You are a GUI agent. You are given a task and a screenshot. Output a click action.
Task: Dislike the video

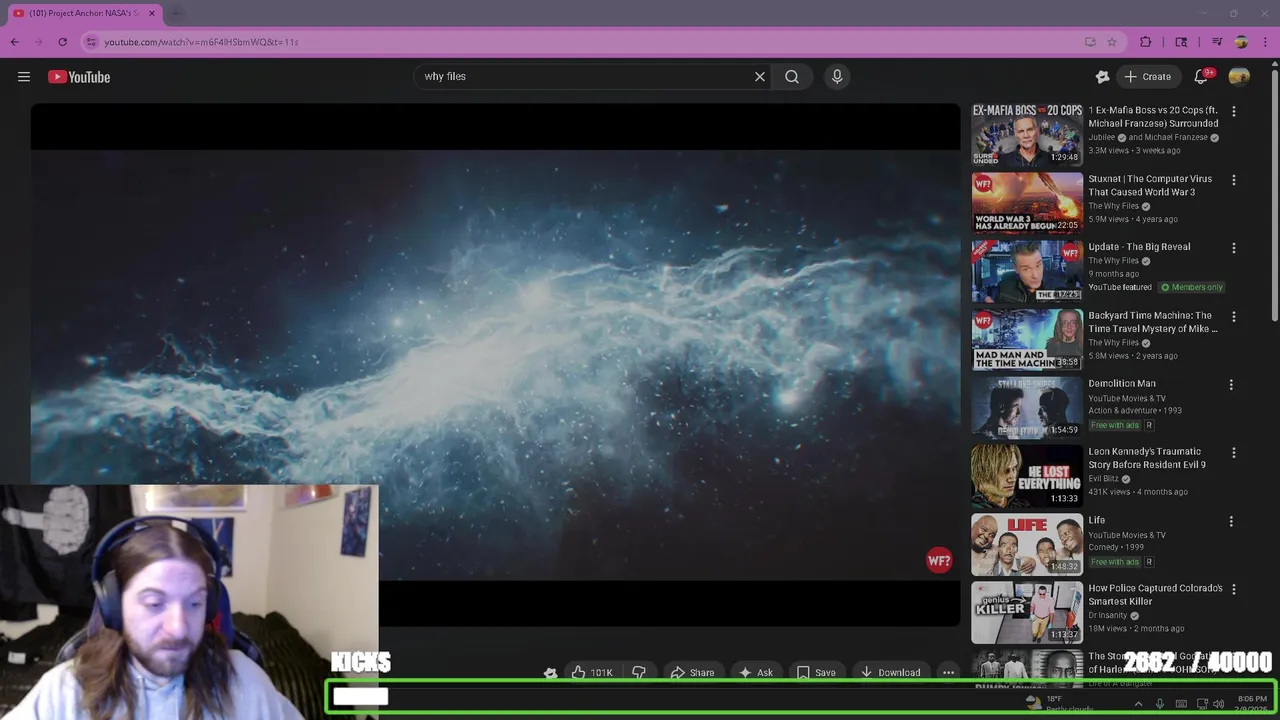(x=639, y=672)
